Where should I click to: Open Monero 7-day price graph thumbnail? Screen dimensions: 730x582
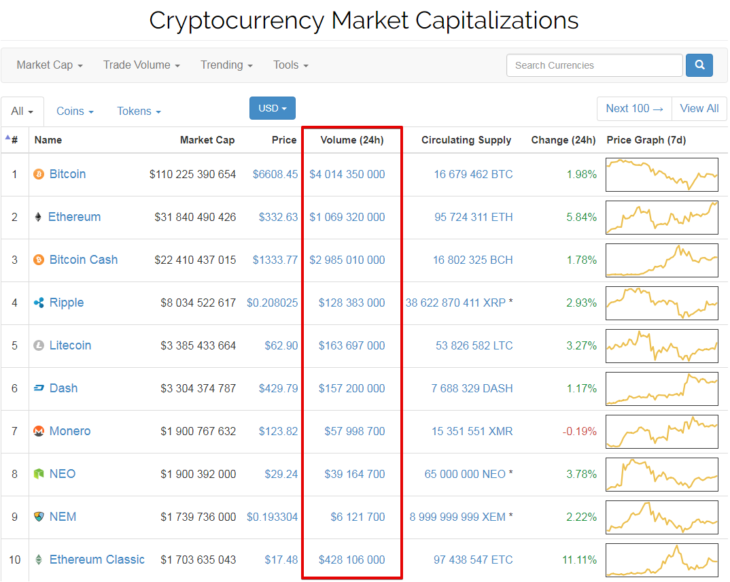pos(662,432)
